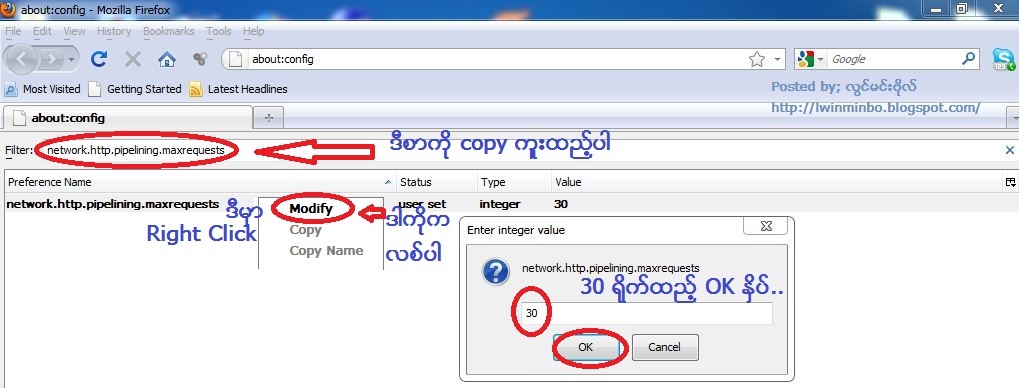Click the Stop loading X icon
The width and height of the screenshot is (1019, 388).
[133, 60]
